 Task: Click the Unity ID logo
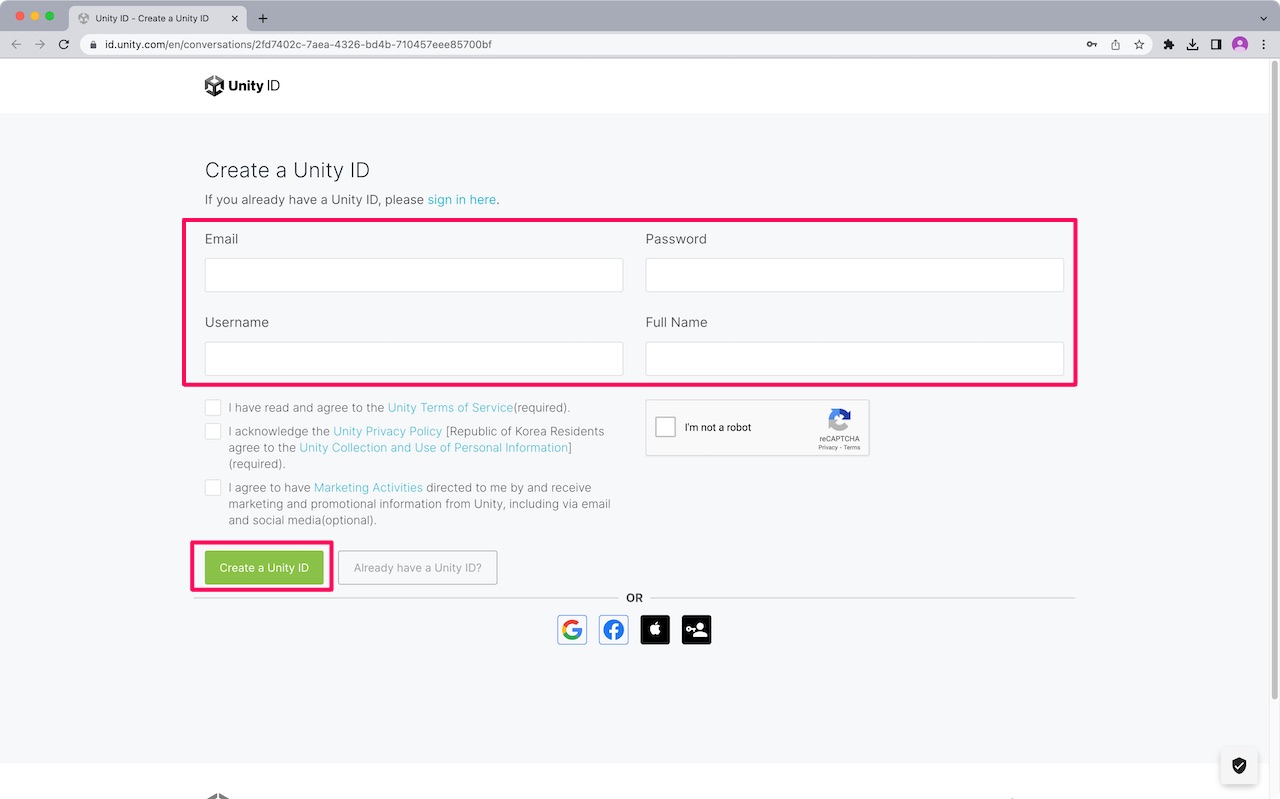click(x=242, y=86)
